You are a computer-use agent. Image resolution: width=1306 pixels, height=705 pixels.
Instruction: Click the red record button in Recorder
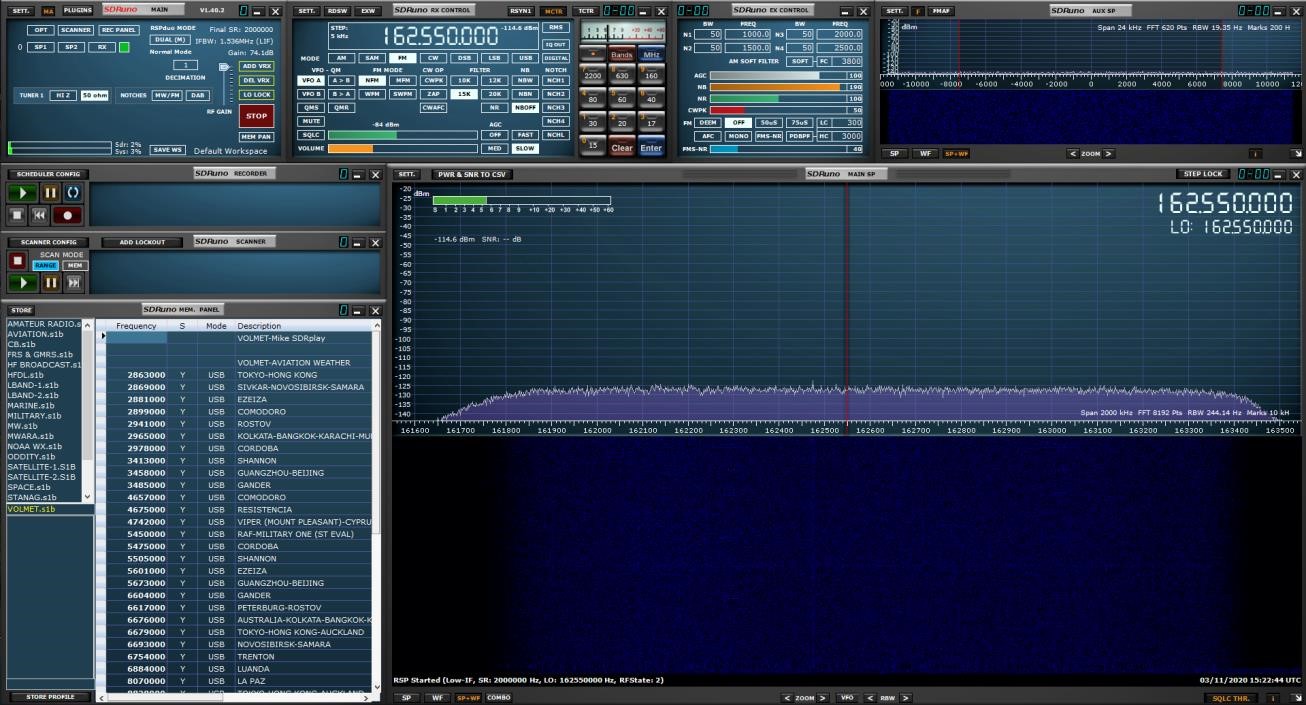[x=68, y=215]
